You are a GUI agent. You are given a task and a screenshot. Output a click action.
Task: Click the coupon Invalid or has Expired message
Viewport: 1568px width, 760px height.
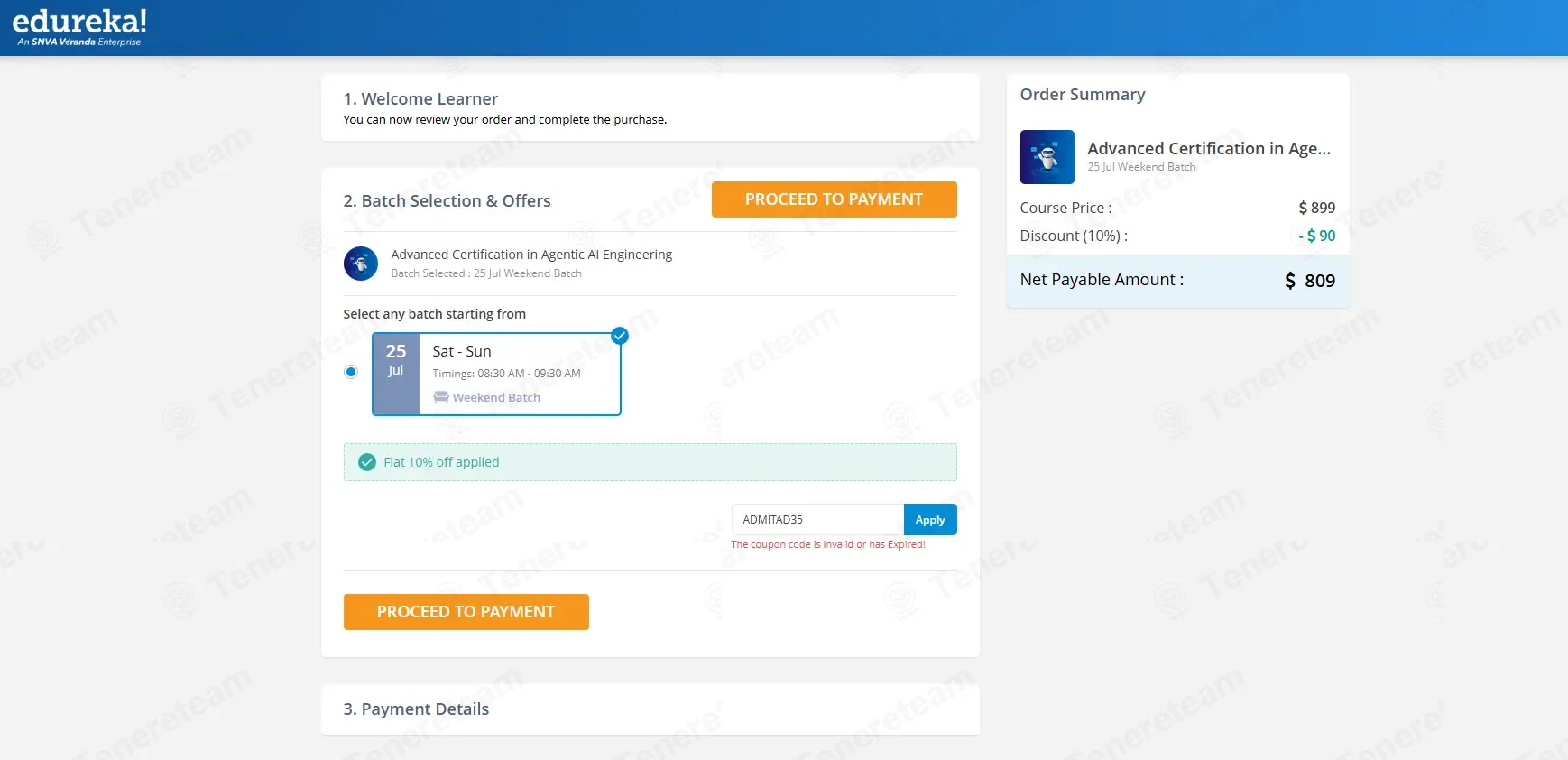pyautogui.click(x=828, y=544)
